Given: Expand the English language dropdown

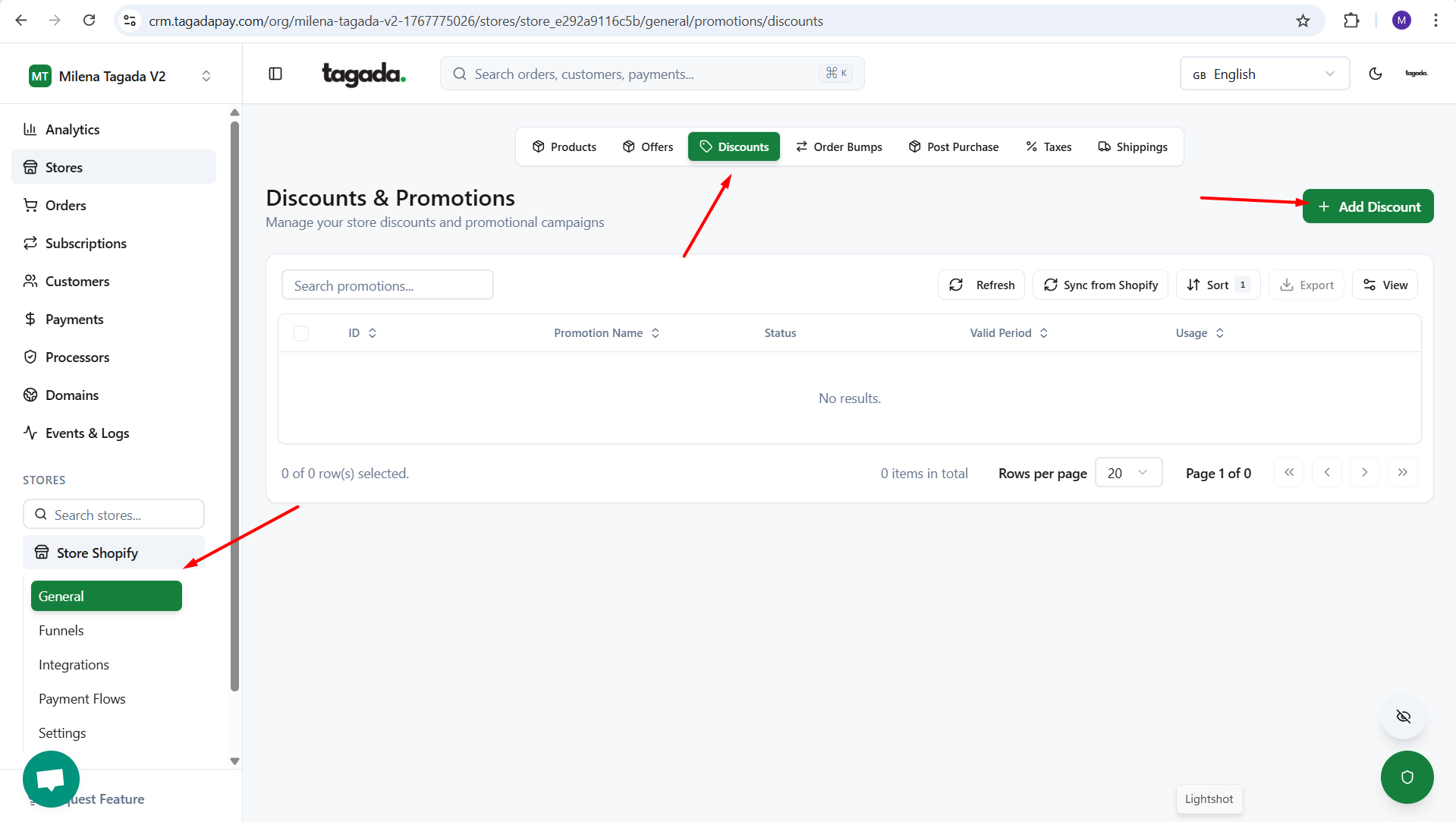Looking at the screenshot, I should tap(1264, 74).
